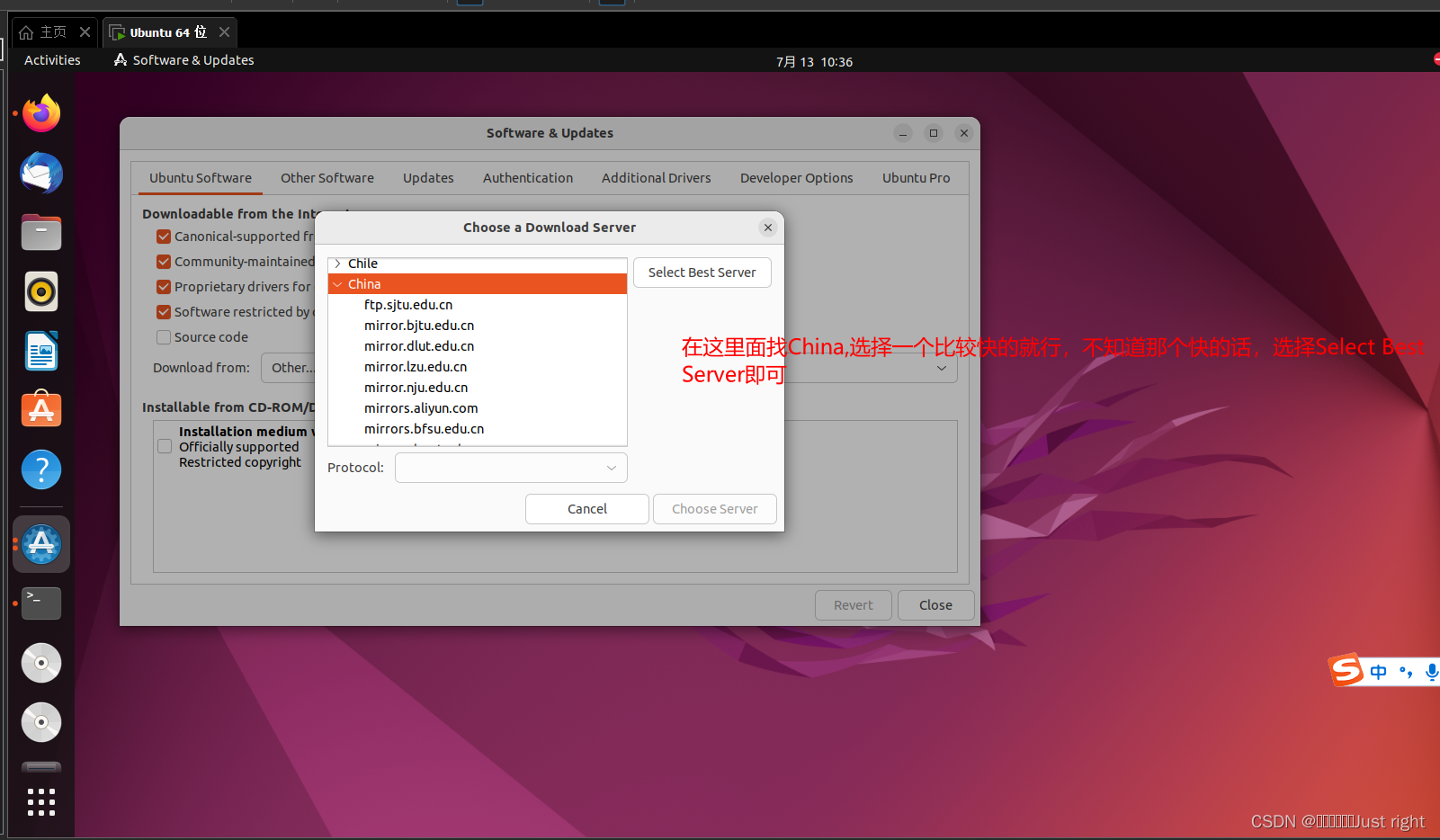Open the Protocol dropdown

click(x=510, y=467)
